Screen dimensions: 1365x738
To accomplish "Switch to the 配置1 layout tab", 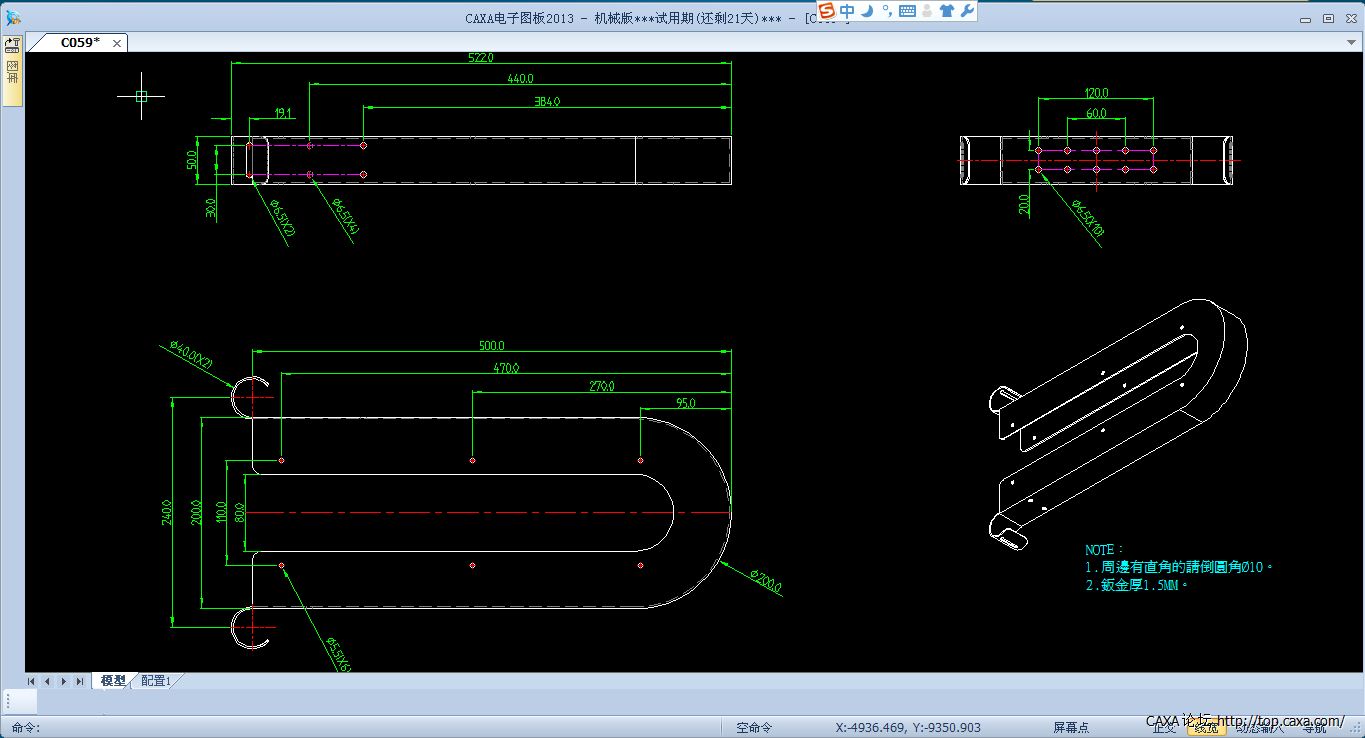I will point(156,681).
